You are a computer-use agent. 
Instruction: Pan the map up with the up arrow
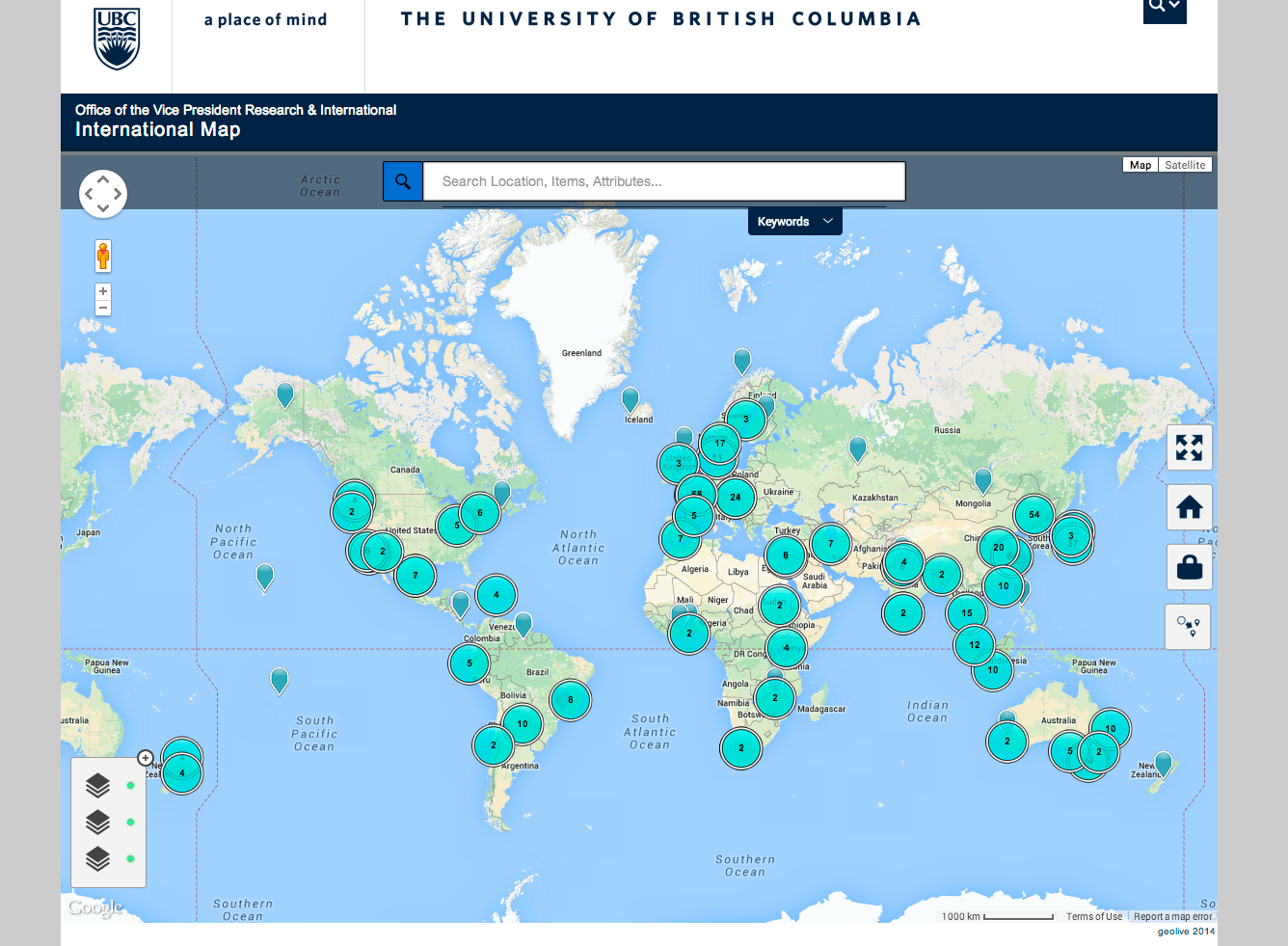coord(103,179)
